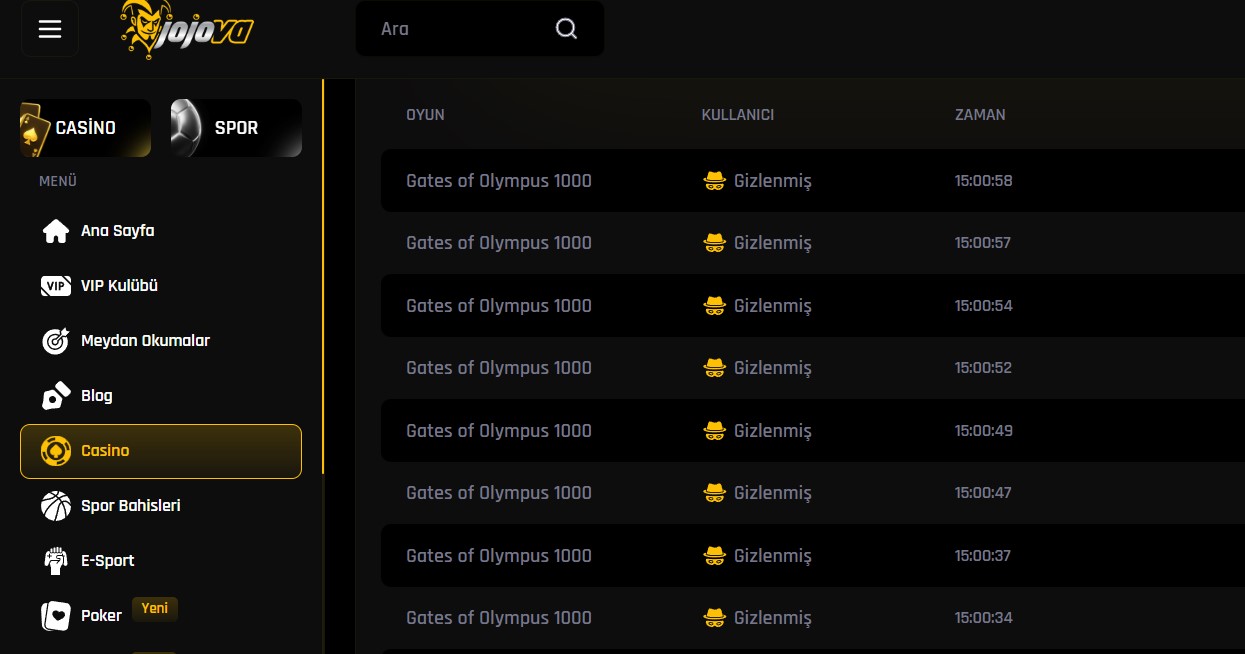This screenshot has height=654, width=1245.
Task: Type in the Ara search field
Action: coord(460,29)
